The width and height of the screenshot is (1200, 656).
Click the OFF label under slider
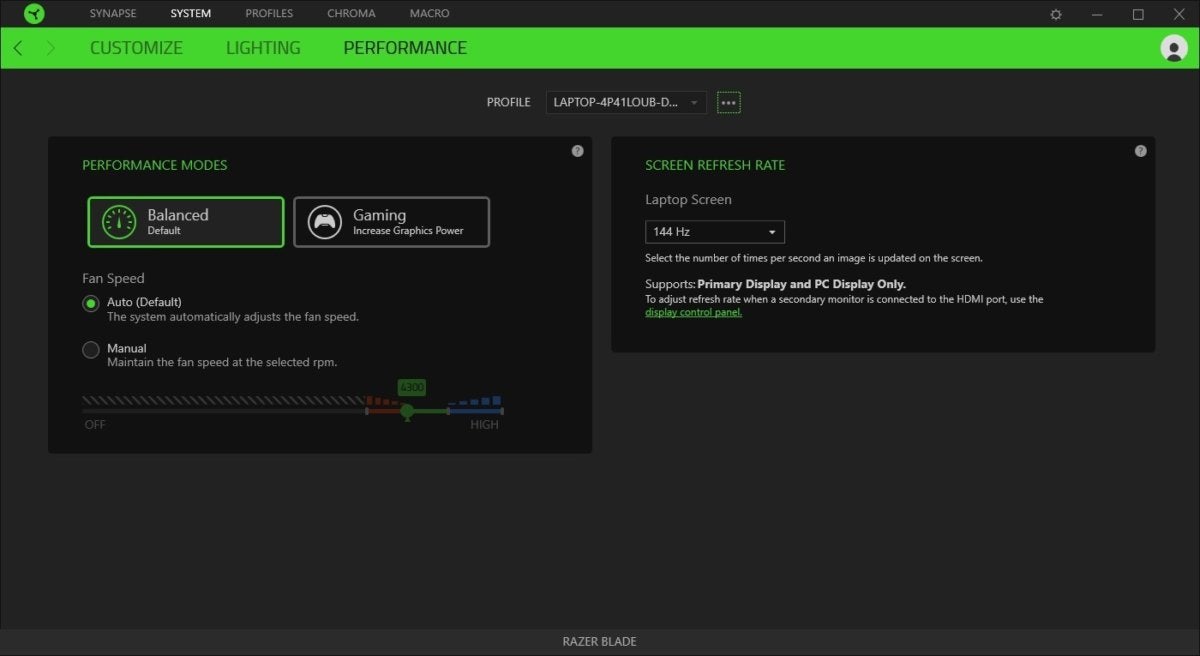[x=95, y=424]
